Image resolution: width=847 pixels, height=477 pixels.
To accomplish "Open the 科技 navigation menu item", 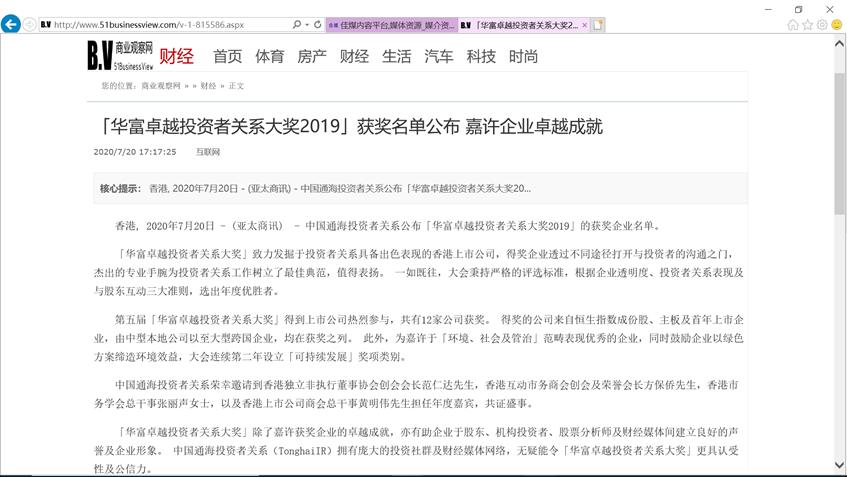I will (481, 56).
